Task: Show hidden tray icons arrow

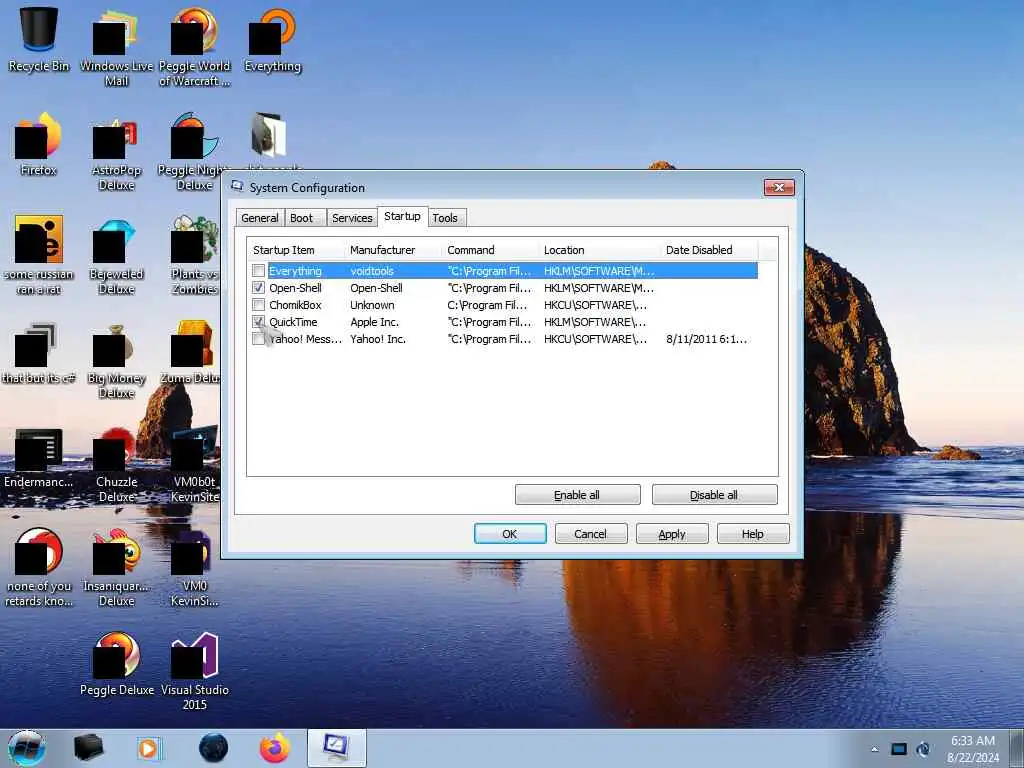Action: [x=874, y=749]
